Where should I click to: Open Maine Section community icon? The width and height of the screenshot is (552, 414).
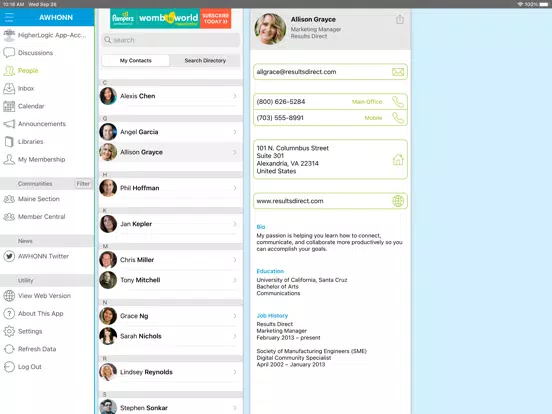pyautogui.click(x=9, y=199)
